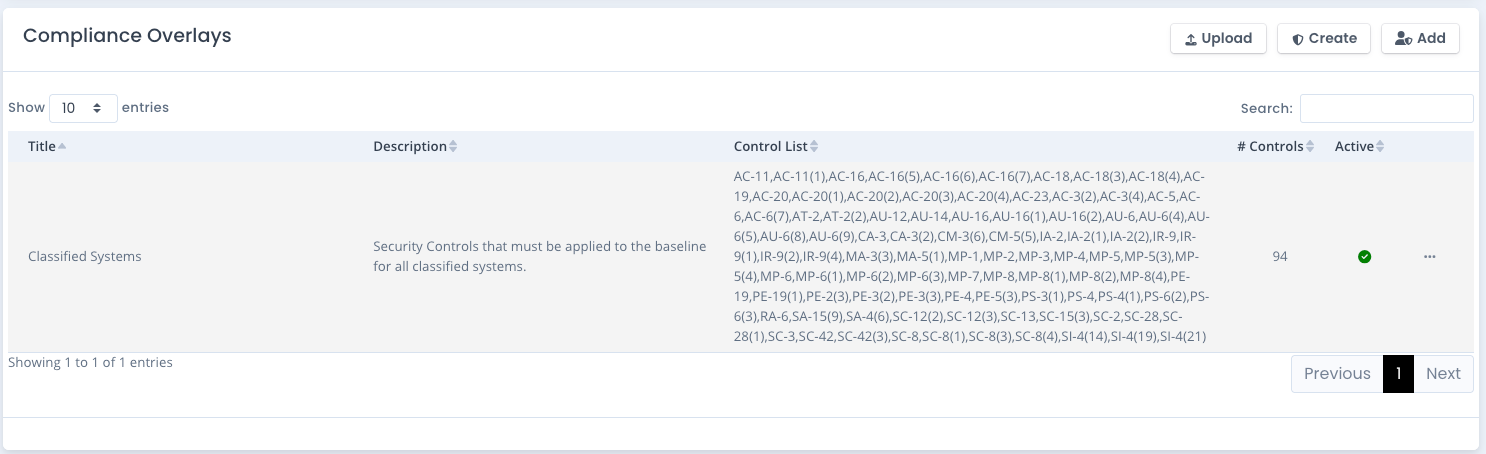Click the user icon in Add
The width and height of the screenshot is (1486, 454).
1402,39
